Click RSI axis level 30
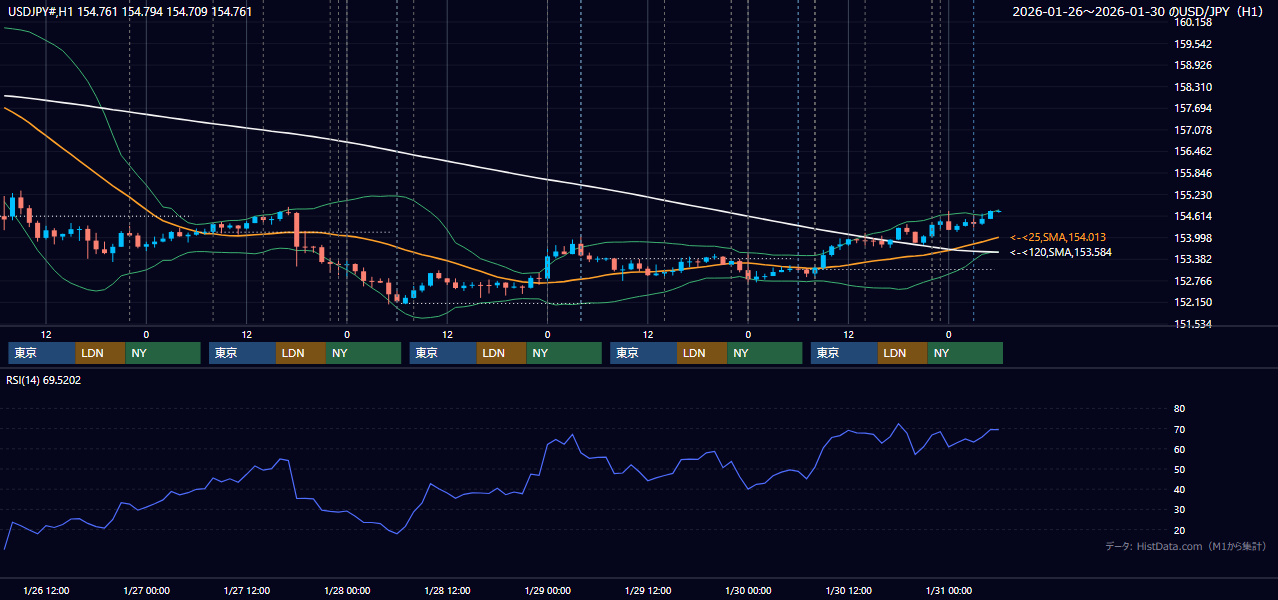 (1179, 510)
